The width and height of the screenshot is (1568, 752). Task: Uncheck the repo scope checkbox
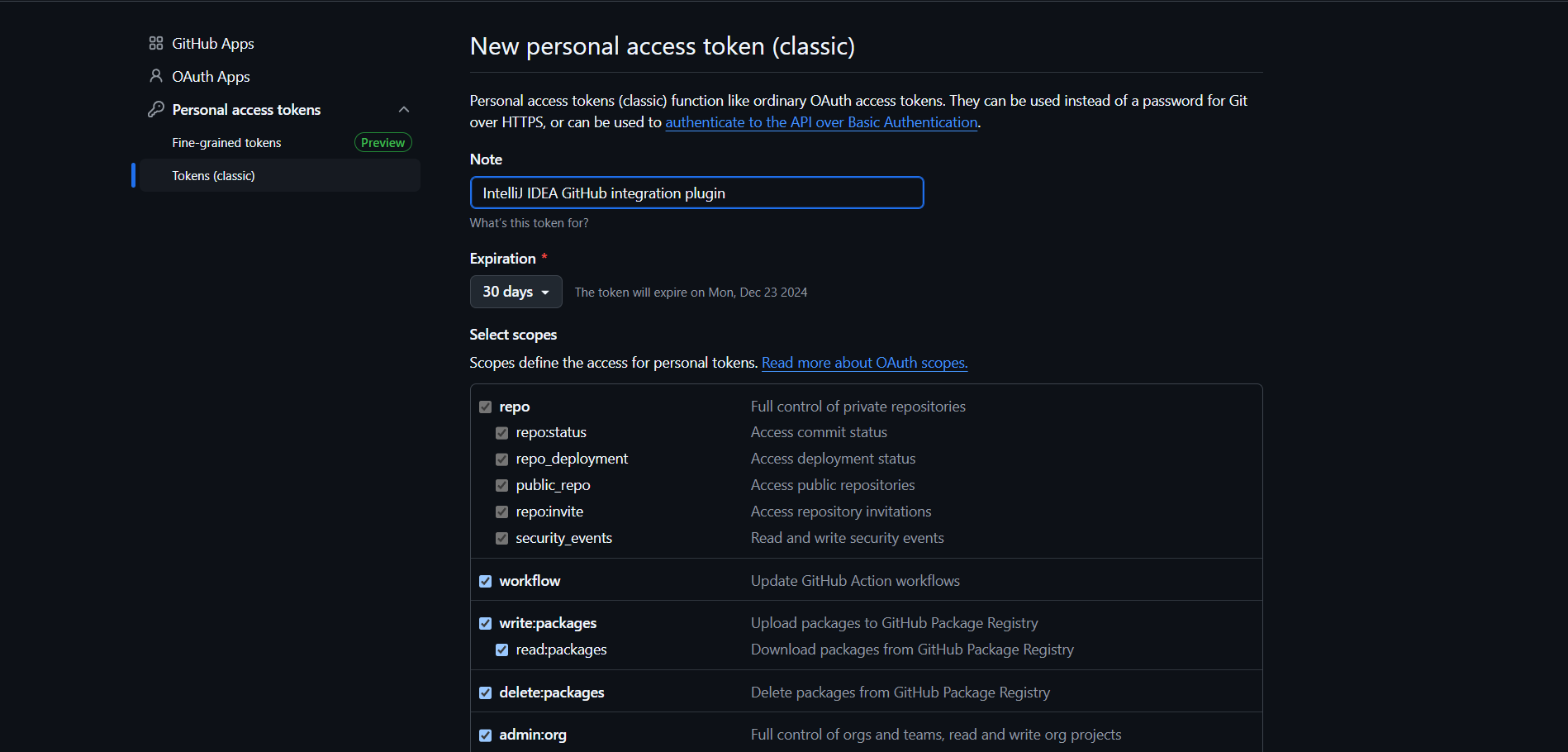[x=485, y=407]
